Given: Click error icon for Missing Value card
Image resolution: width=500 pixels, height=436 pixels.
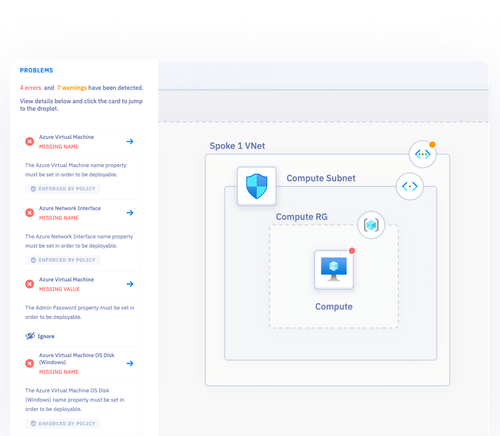Looking at the screenshot, I should pos(30,284).
